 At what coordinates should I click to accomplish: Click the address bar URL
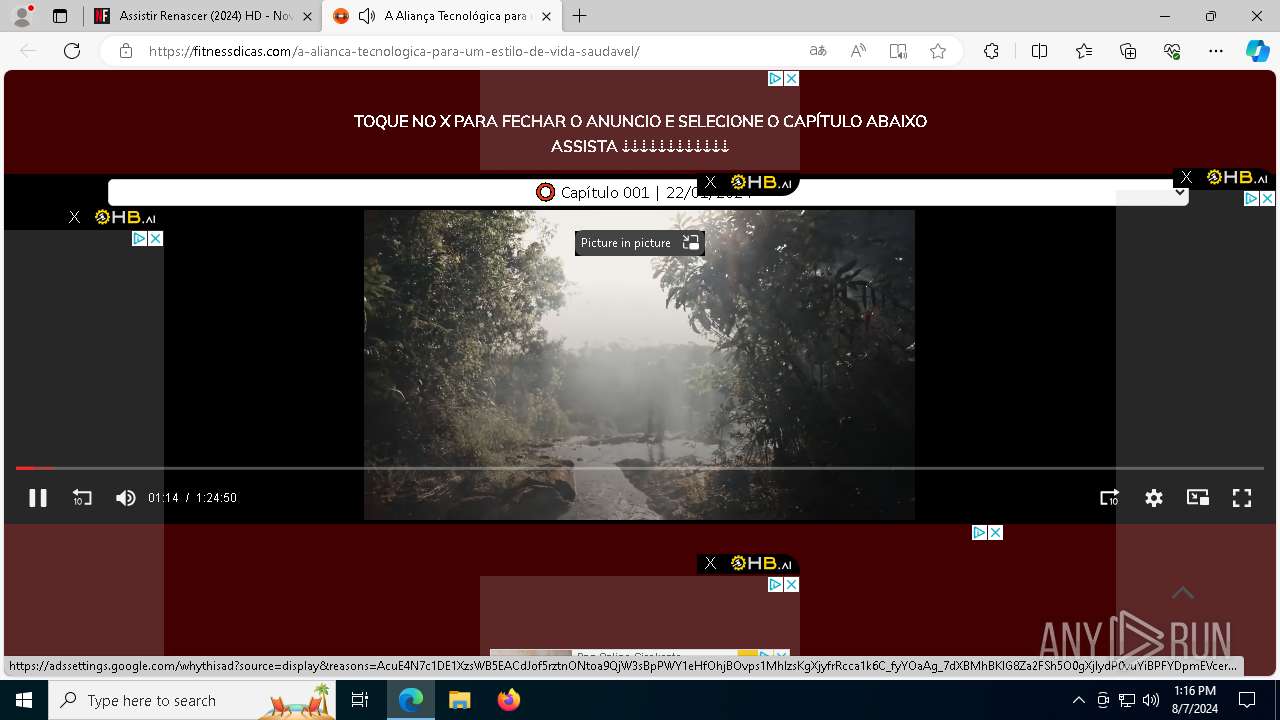click(x=394, y=51)
